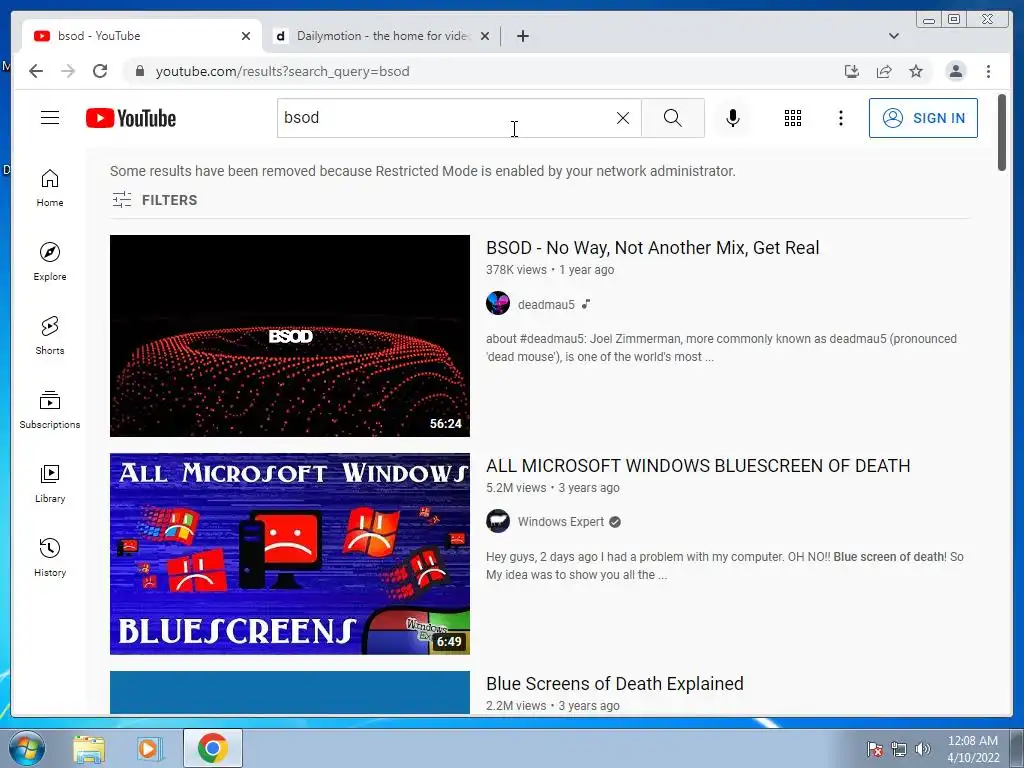Click the magnifying glass search button
The width and height of the screenshot is (1024, 768).
673,118
